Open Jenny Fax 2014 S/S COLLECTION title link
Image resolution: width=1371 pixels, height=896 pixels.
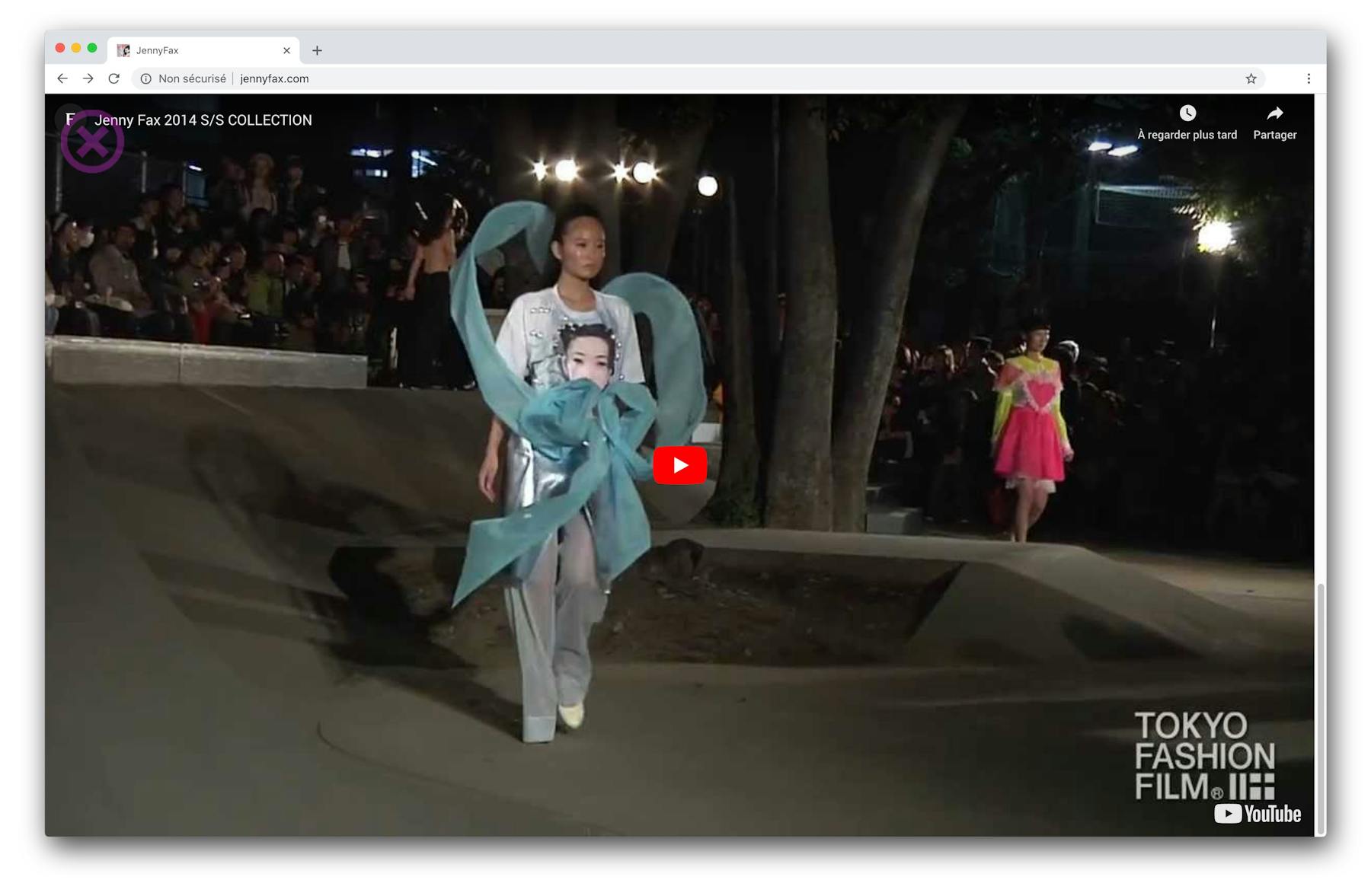203,120
